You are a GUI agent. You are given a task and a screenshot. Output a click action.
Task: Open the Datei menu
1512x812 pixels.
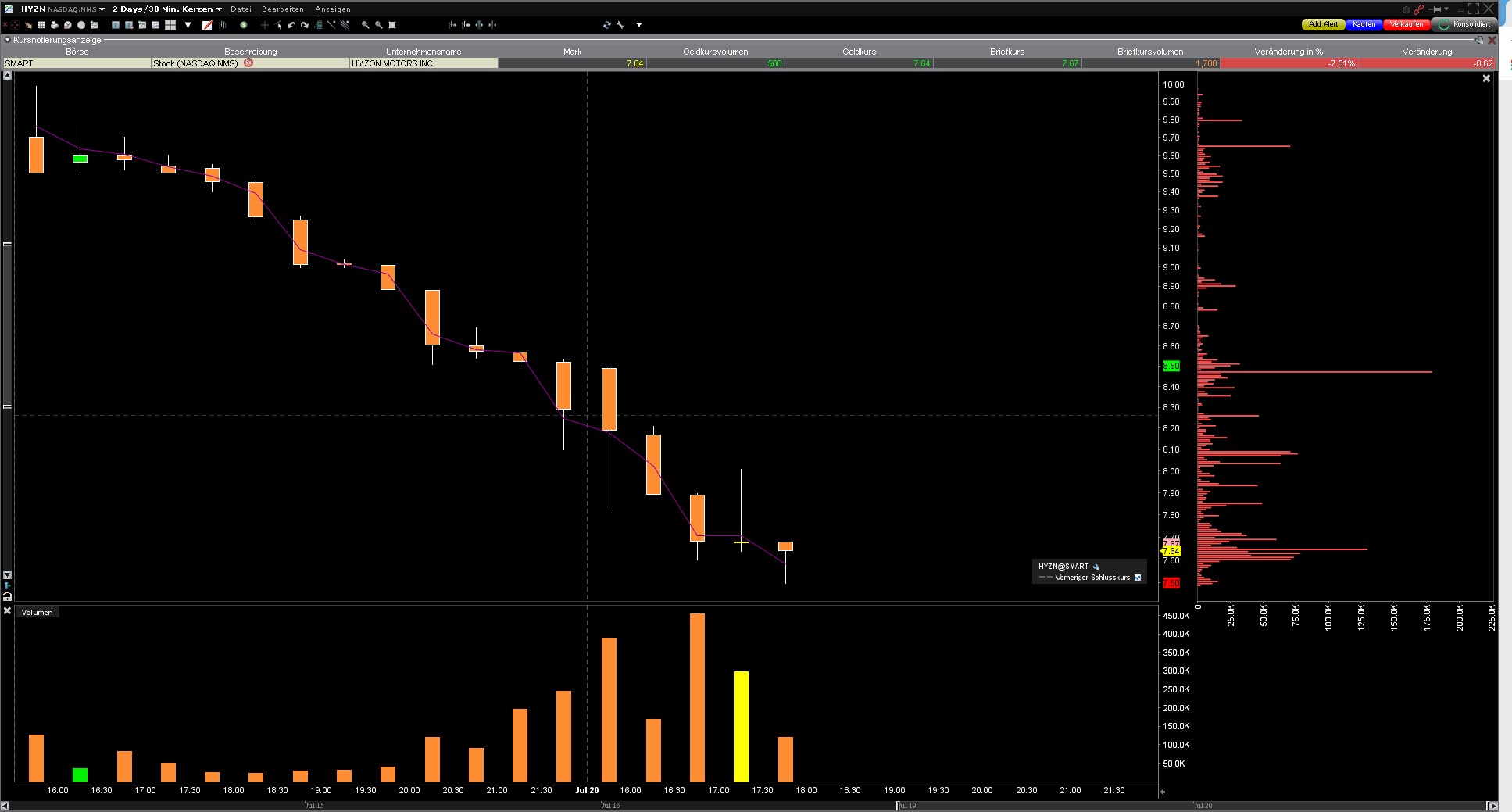click(x=241, y=9)
